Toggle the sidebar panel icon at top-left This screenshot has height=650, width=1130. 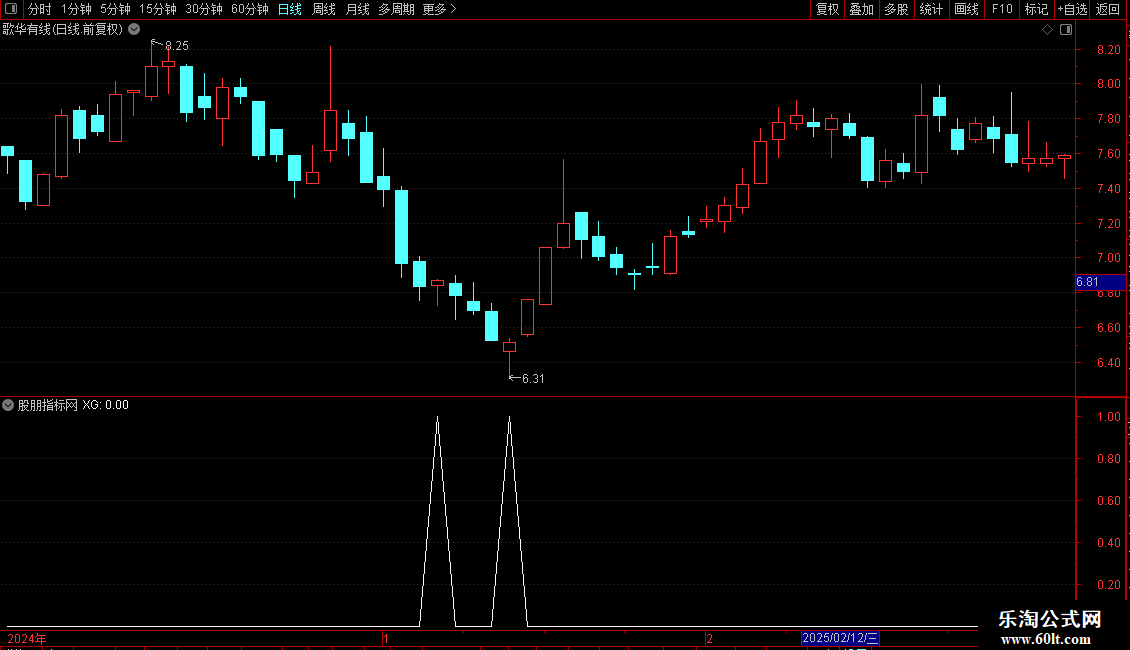[11, 9]
